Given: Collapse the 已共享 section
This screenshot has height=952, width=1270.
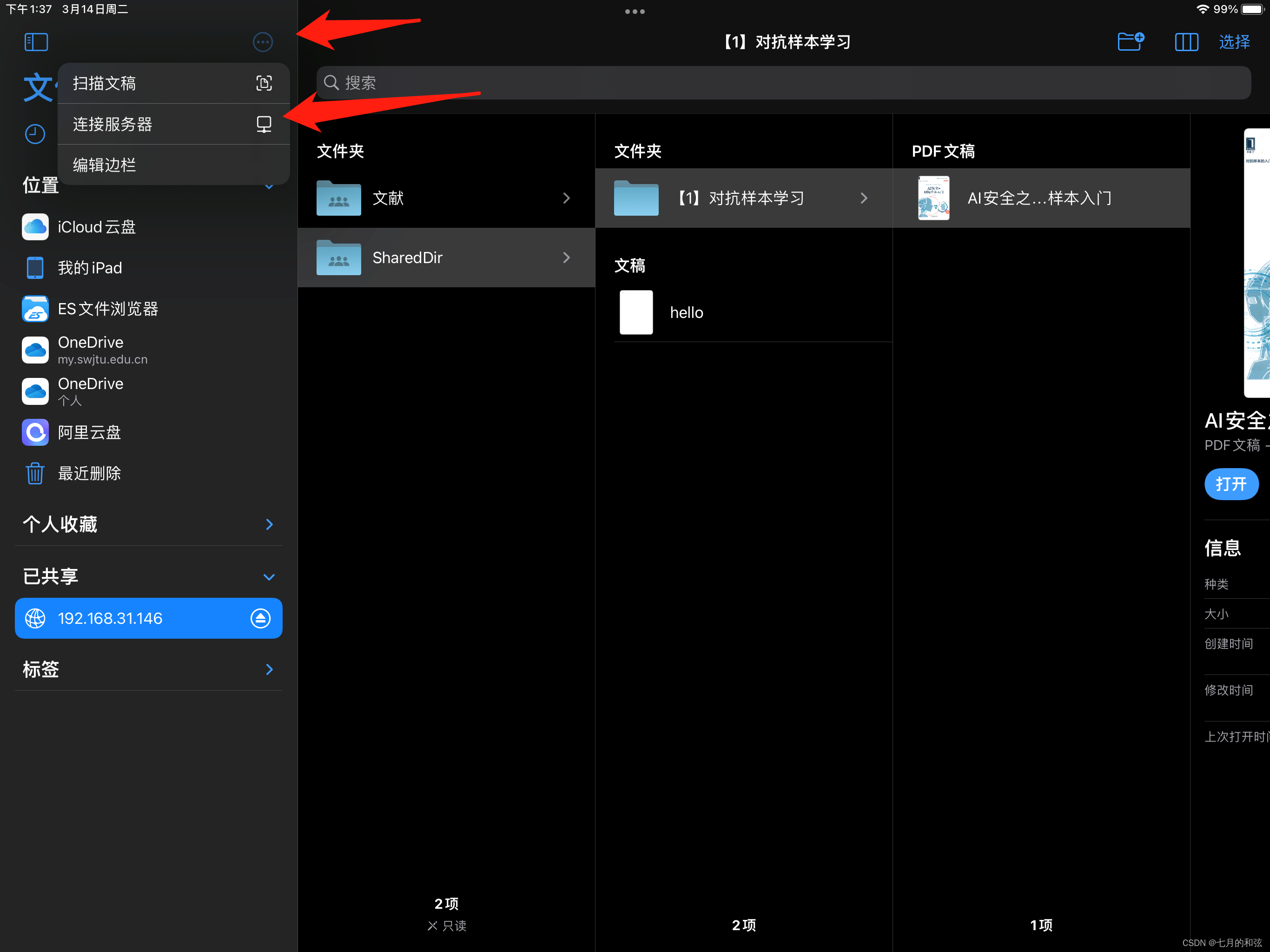Looking at the screenshot, I should pos(269,577).
